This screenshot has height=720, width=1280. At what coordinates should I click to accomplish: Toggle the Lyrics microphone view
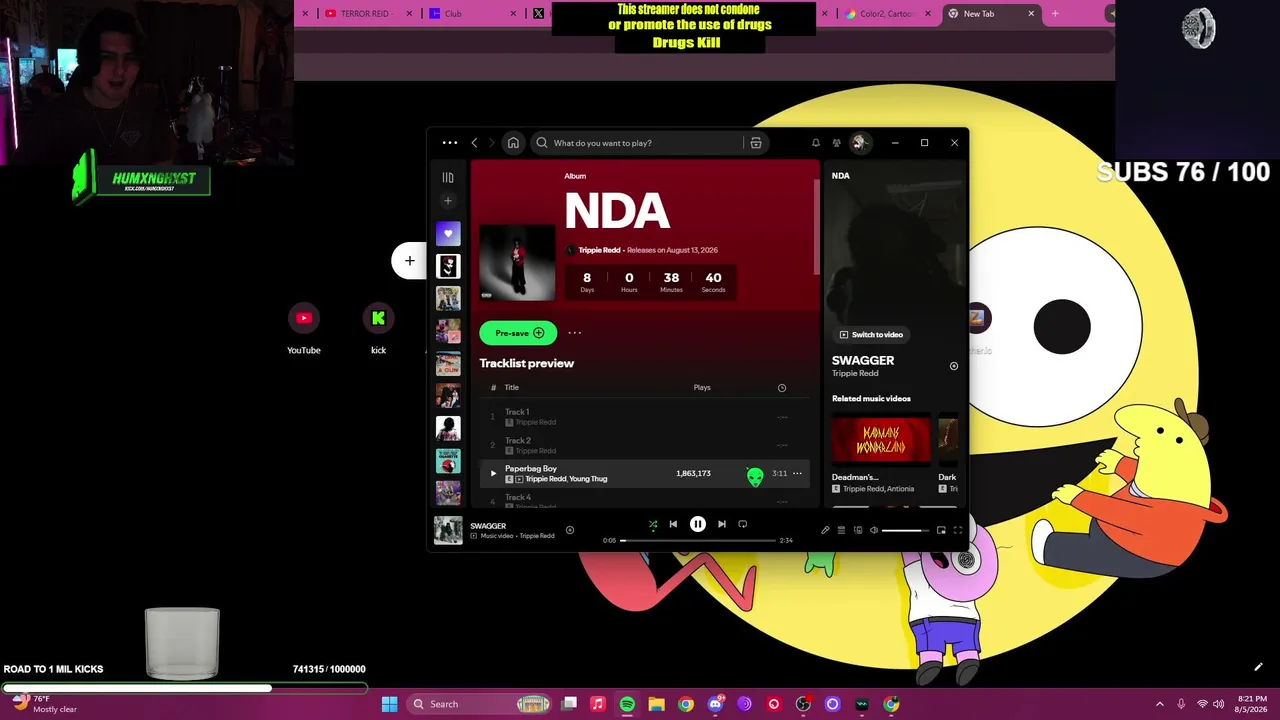point(825,530)
